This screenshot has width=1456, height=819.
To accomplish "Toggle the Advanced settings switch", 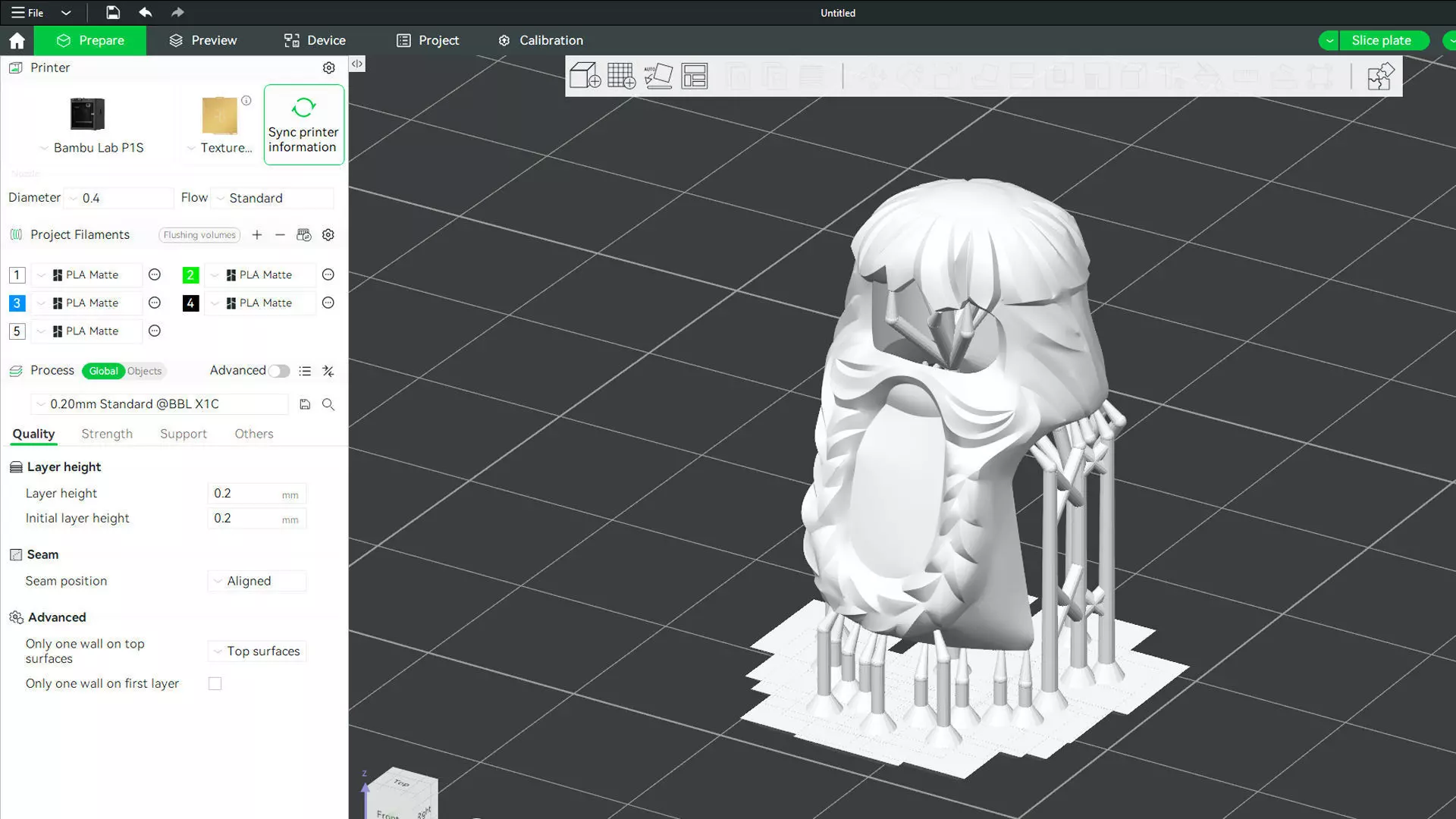I will (278, 371).
